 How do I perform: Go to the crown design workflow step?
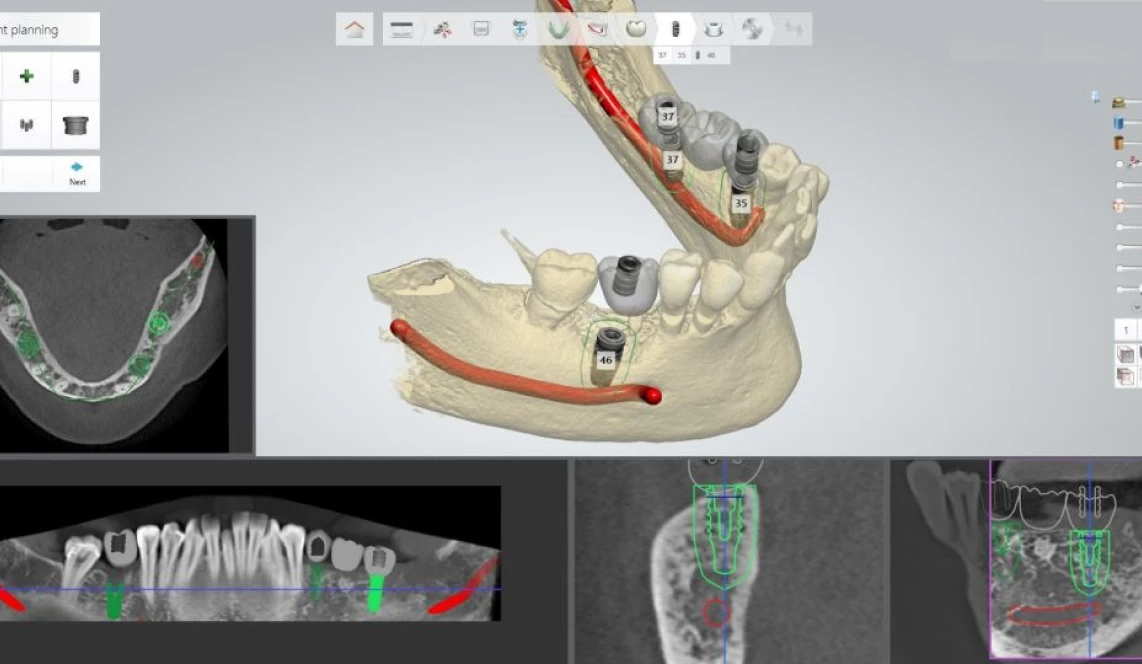(x=635, y=29)
